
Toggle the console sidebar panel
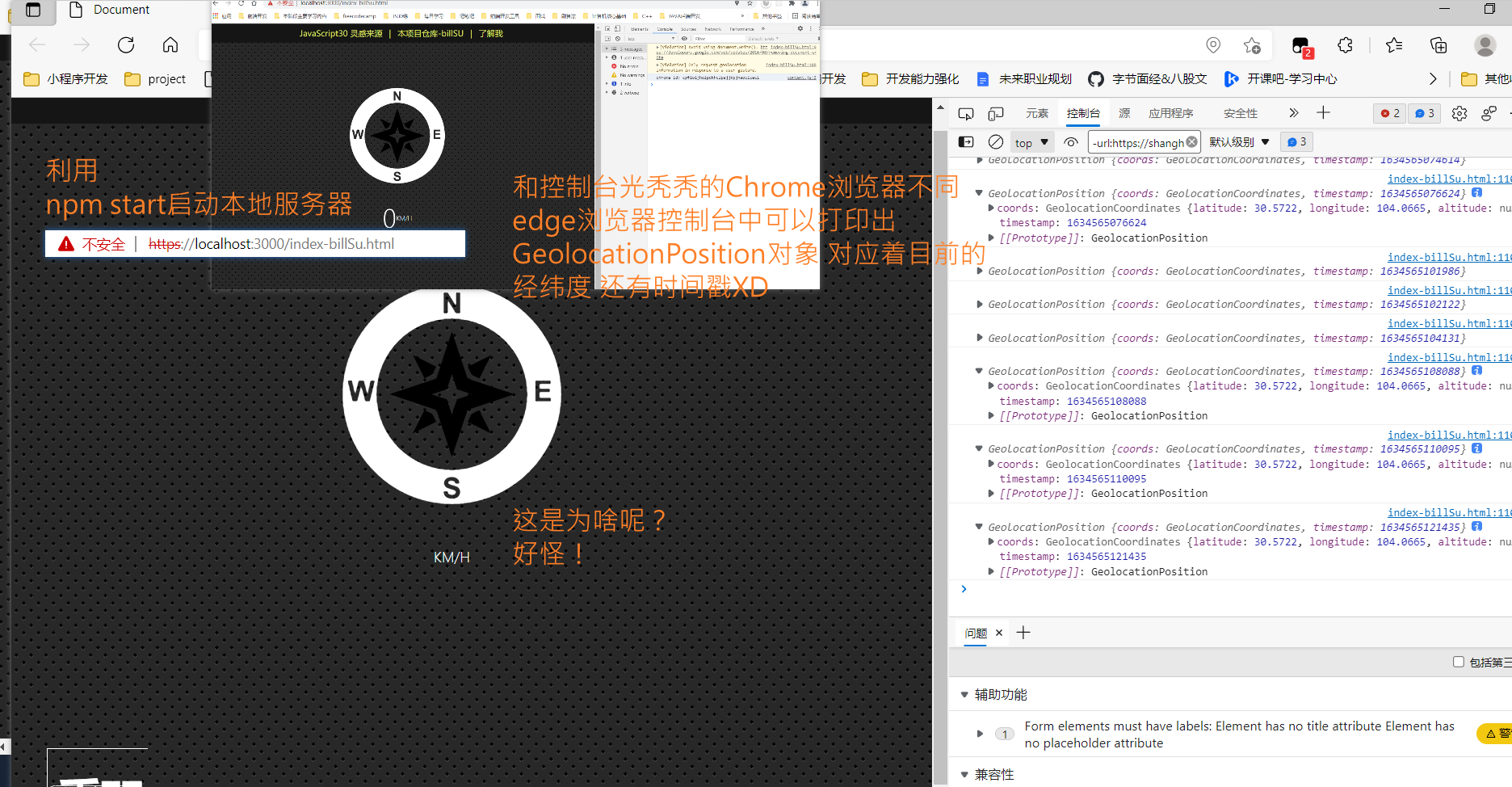point(966,142)
